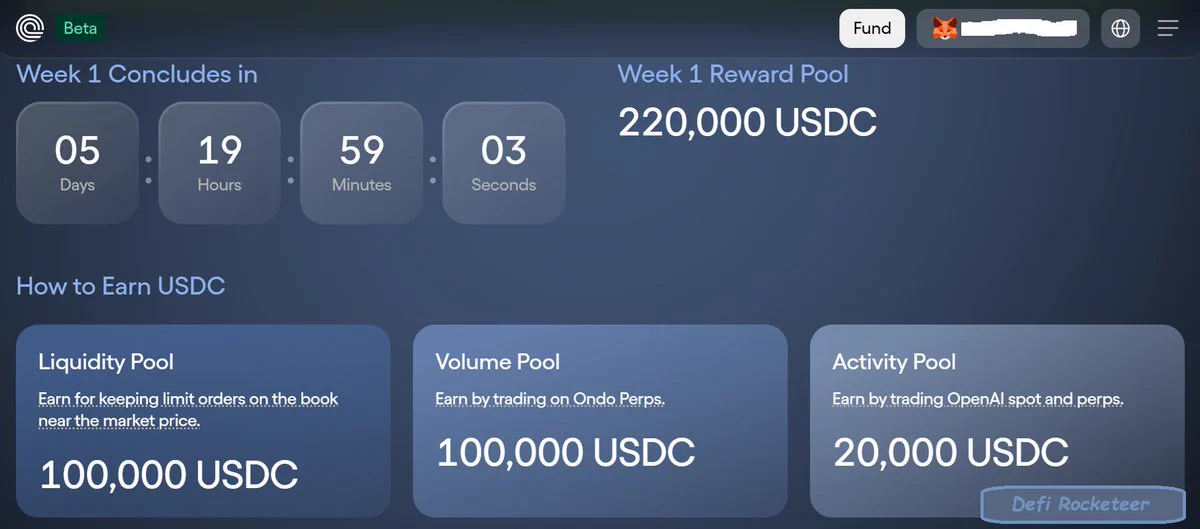Click the Hours countdown tile
This screenshot has height=529, width=1200.
pyautogui.click(x=219, y=162)
